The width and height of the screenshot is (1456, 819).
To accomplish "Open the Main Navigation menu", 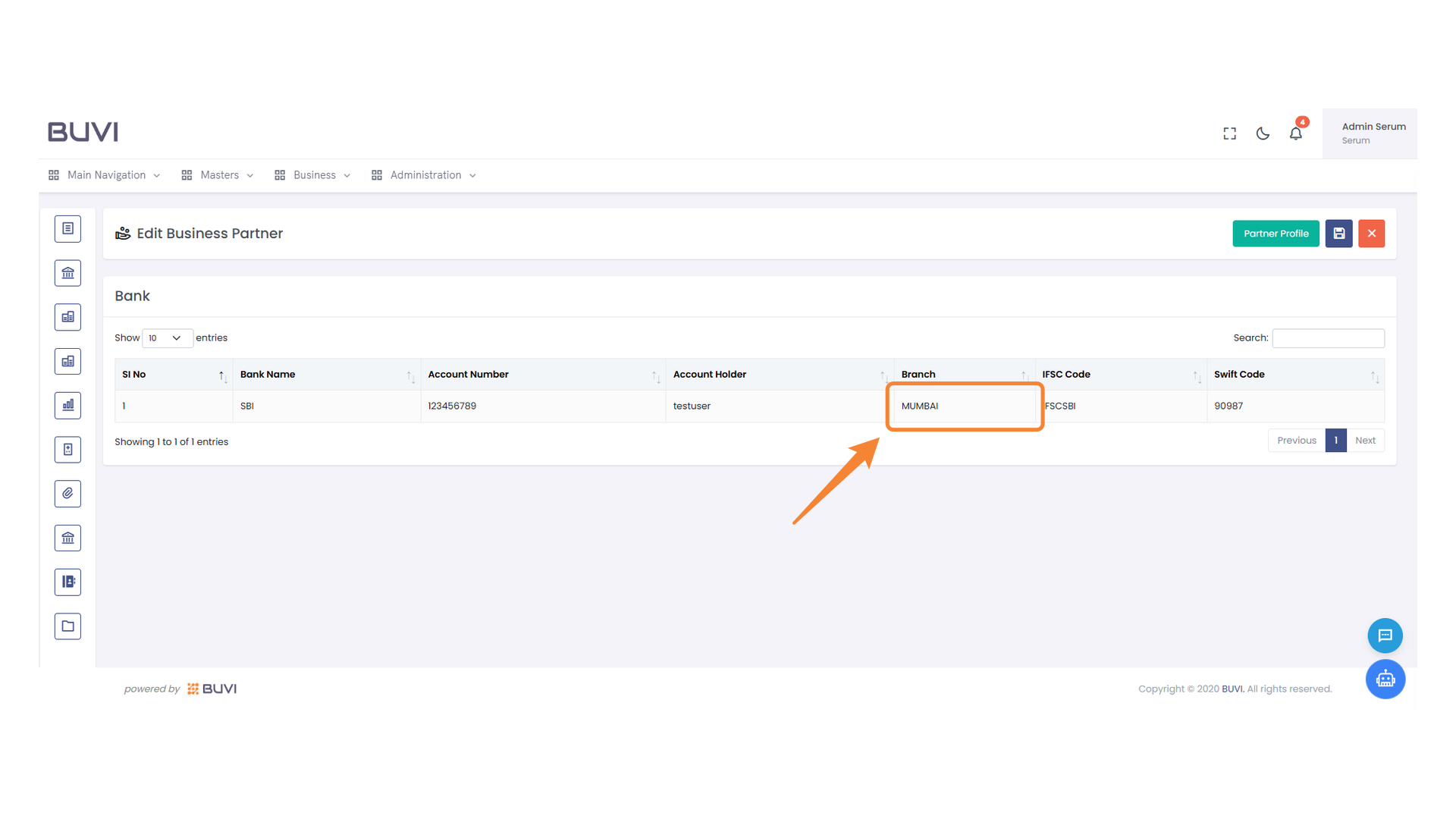I will pyautogui.click(x=105, y=175).
